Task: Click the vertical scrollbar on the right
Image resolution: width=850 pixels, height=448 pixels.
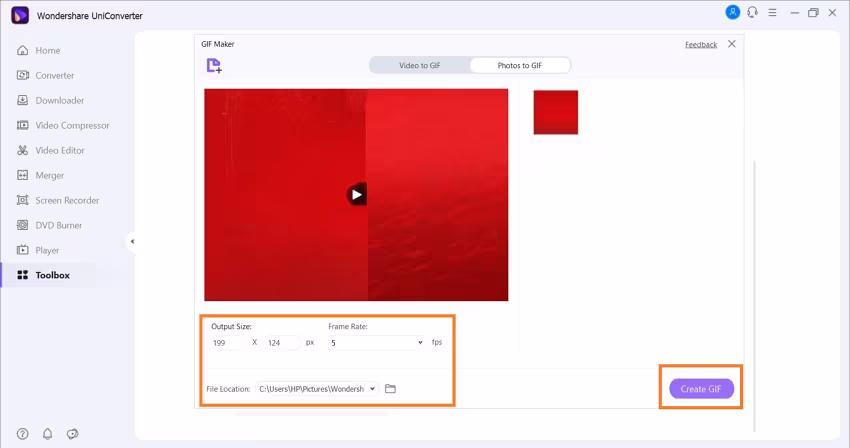Action: tap(754, 296)
